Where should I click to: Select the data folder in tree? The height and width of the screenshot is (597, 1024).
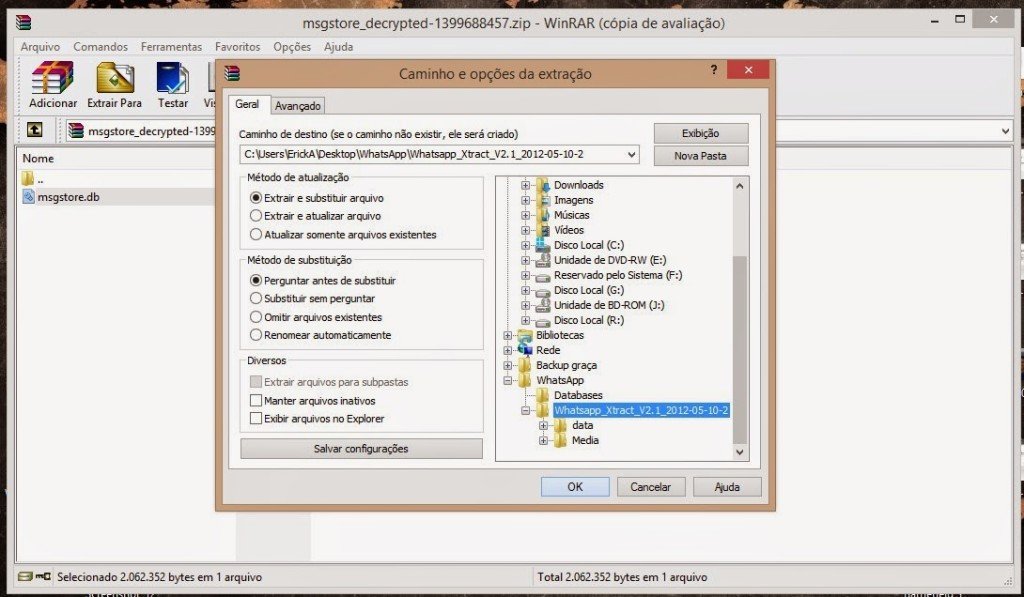pos(583,425)
